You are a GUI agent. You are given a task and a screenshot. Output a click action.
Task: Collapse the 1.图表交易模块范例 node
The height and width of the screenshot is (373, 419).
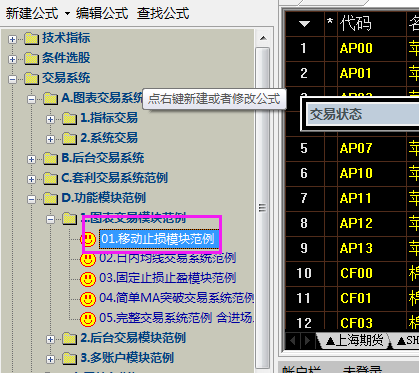(50, 219)
